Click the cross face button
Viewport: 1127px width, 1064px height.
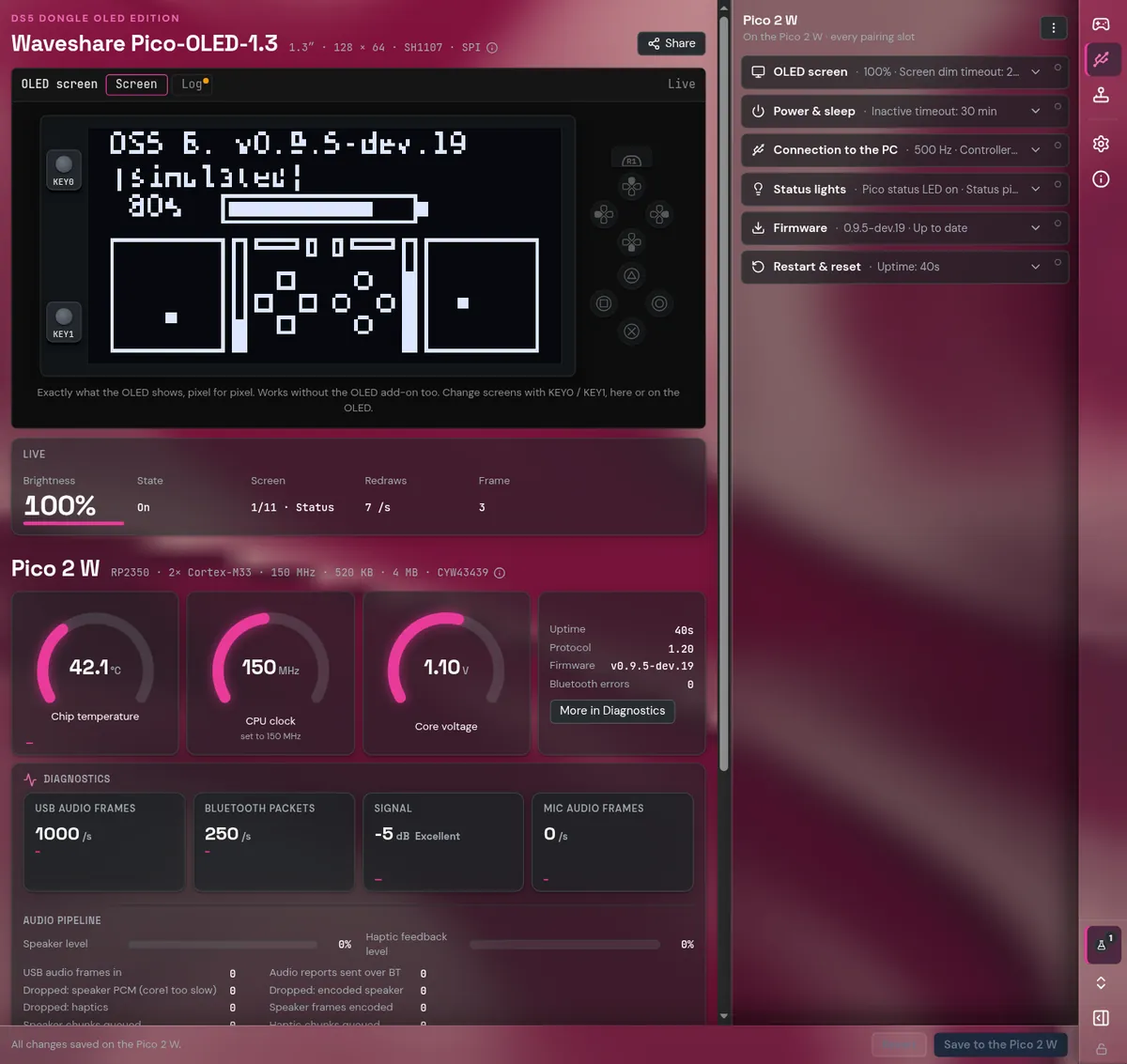click(632, 332)
